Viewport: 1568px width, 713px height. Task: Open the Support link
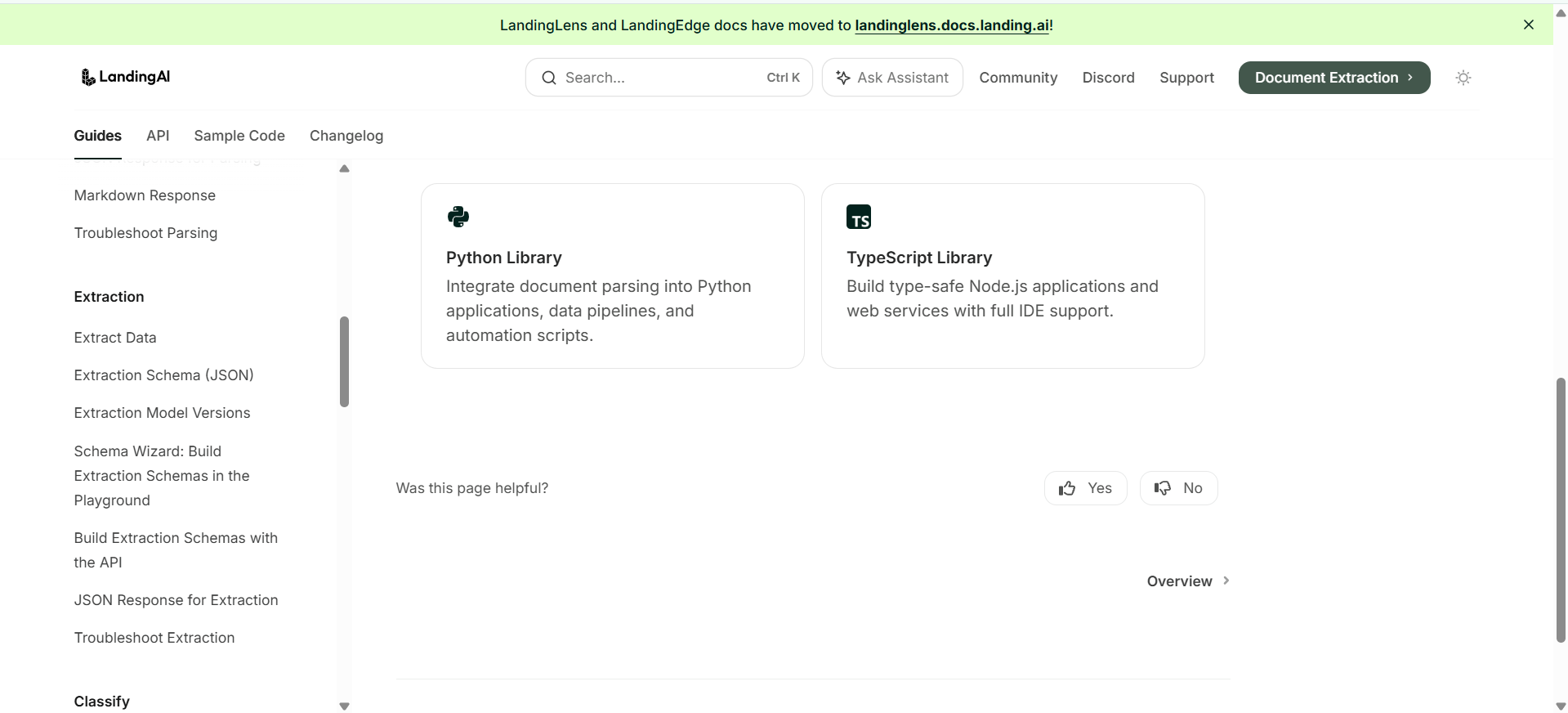coord(1186,78)
